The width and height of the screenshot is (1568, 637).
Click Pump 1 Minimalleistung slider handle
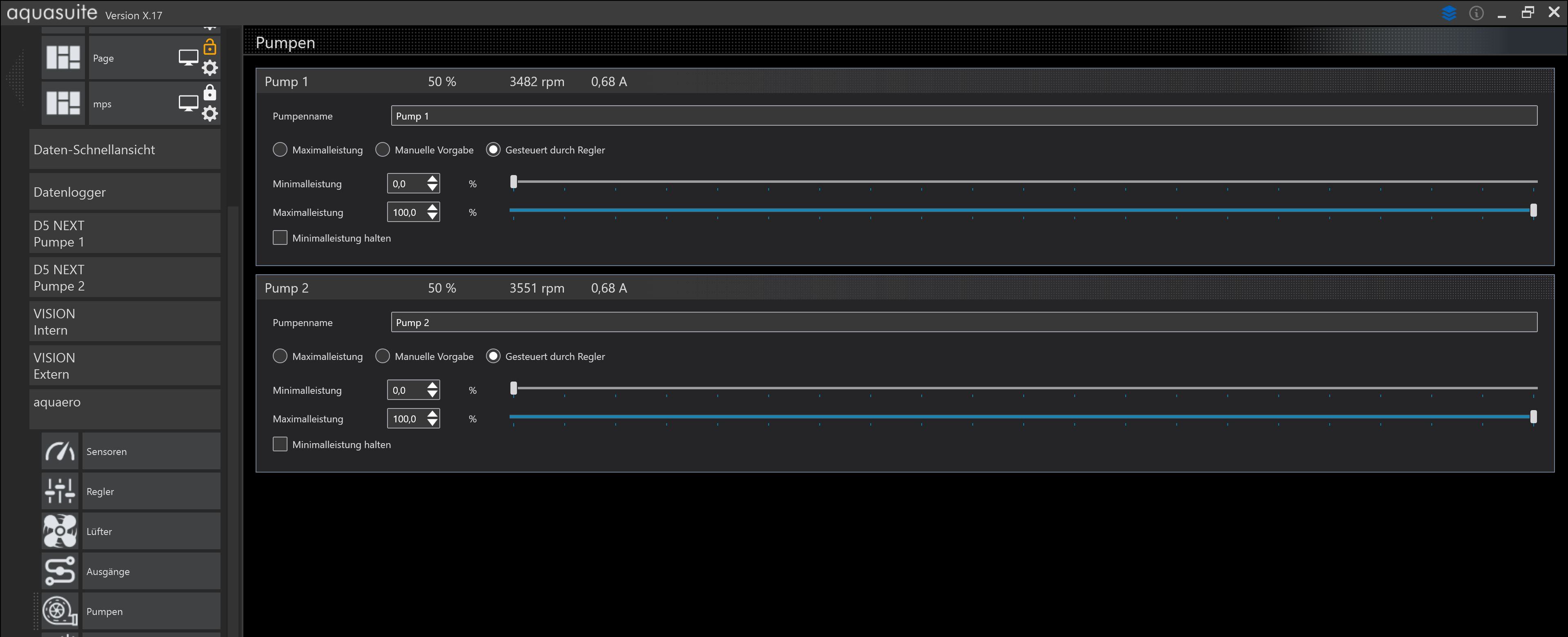click(514, 181)
